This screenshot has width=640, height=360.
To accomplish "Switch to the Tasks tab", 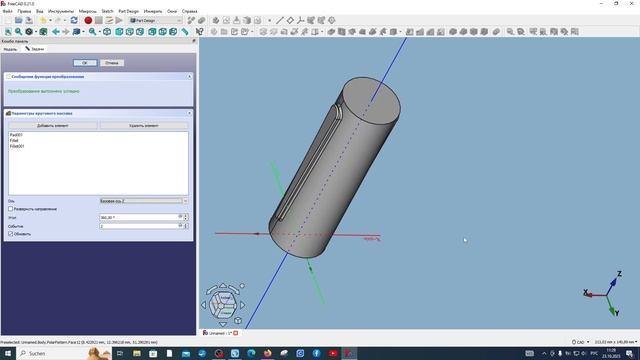I will point(34,49).
